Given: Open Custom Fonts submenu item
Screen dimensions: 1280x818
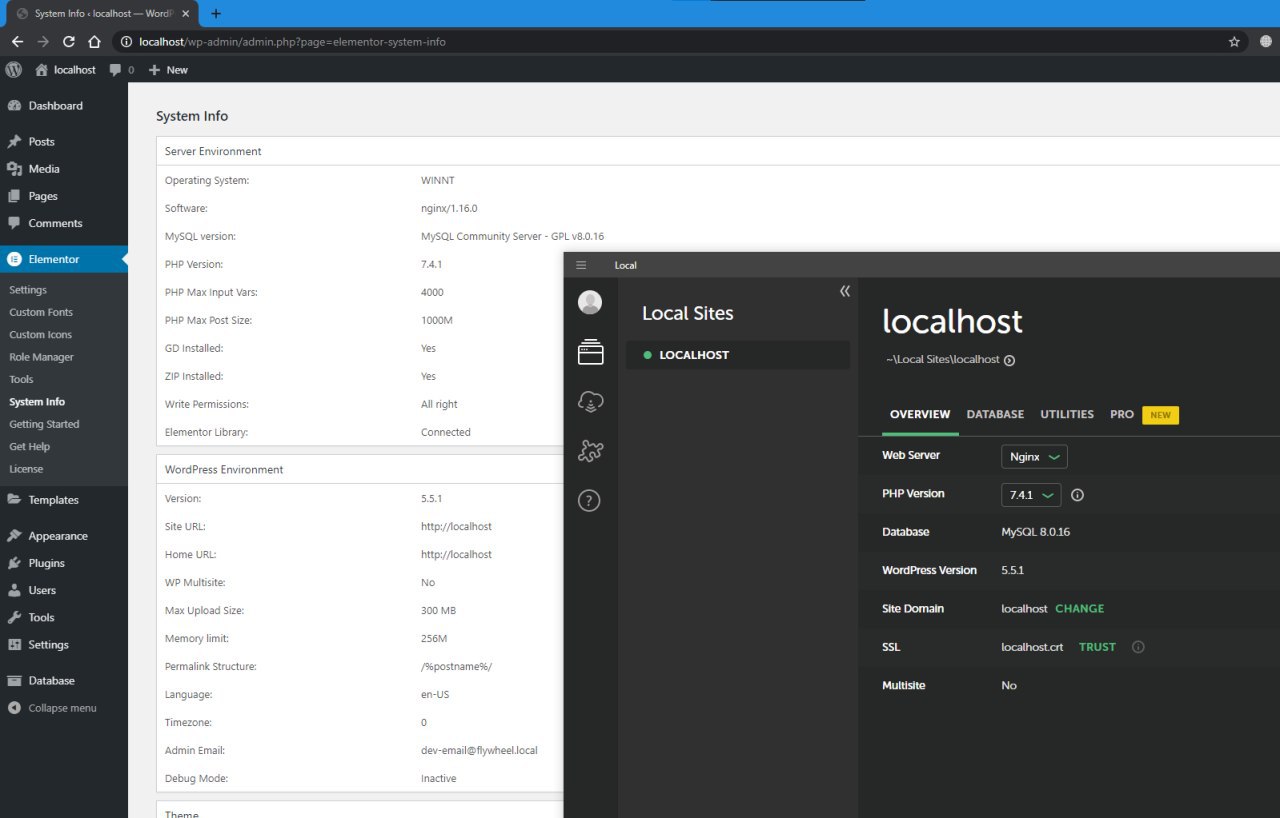Looking at the screenshot, I should point(41,312).
